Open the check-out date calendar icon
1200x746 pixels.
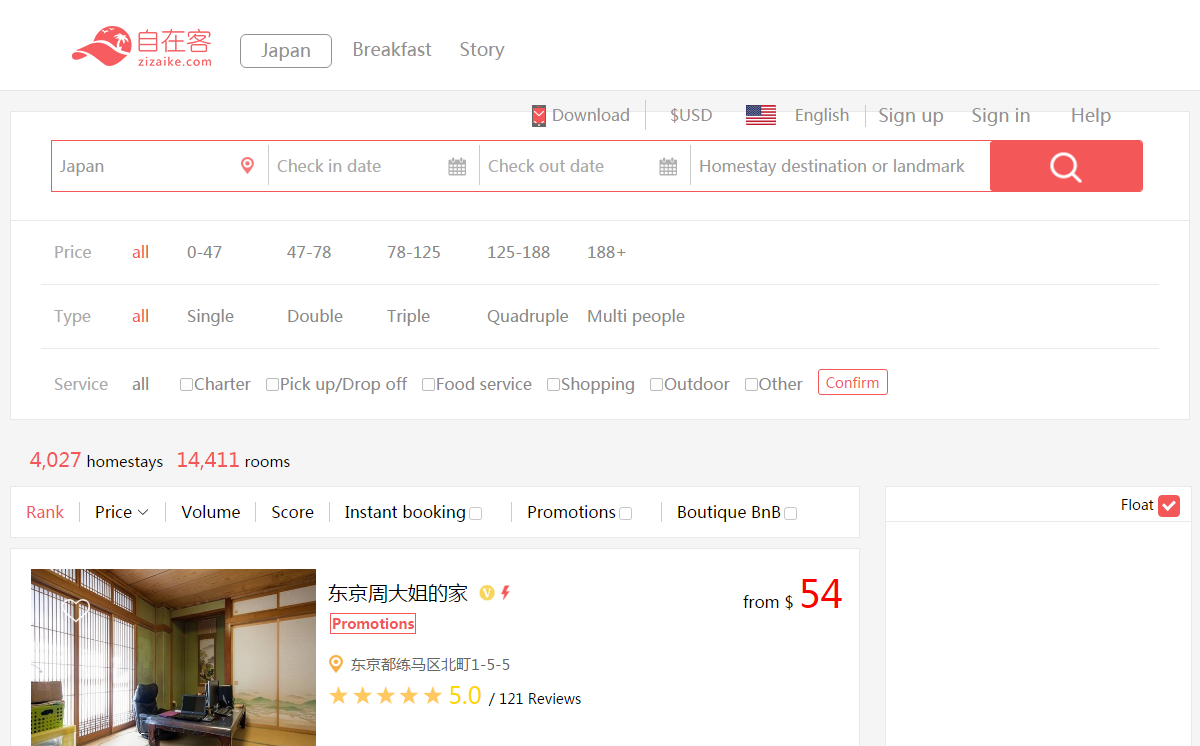tap(668, 167)
